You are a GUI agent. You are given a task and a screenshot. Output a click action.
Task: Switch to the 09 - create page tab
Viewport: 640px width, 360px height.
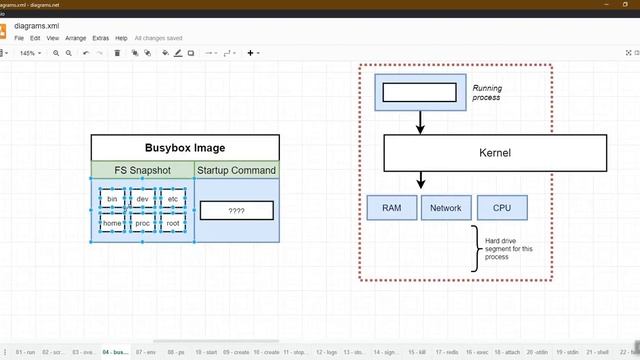click(x=236, y=352)
